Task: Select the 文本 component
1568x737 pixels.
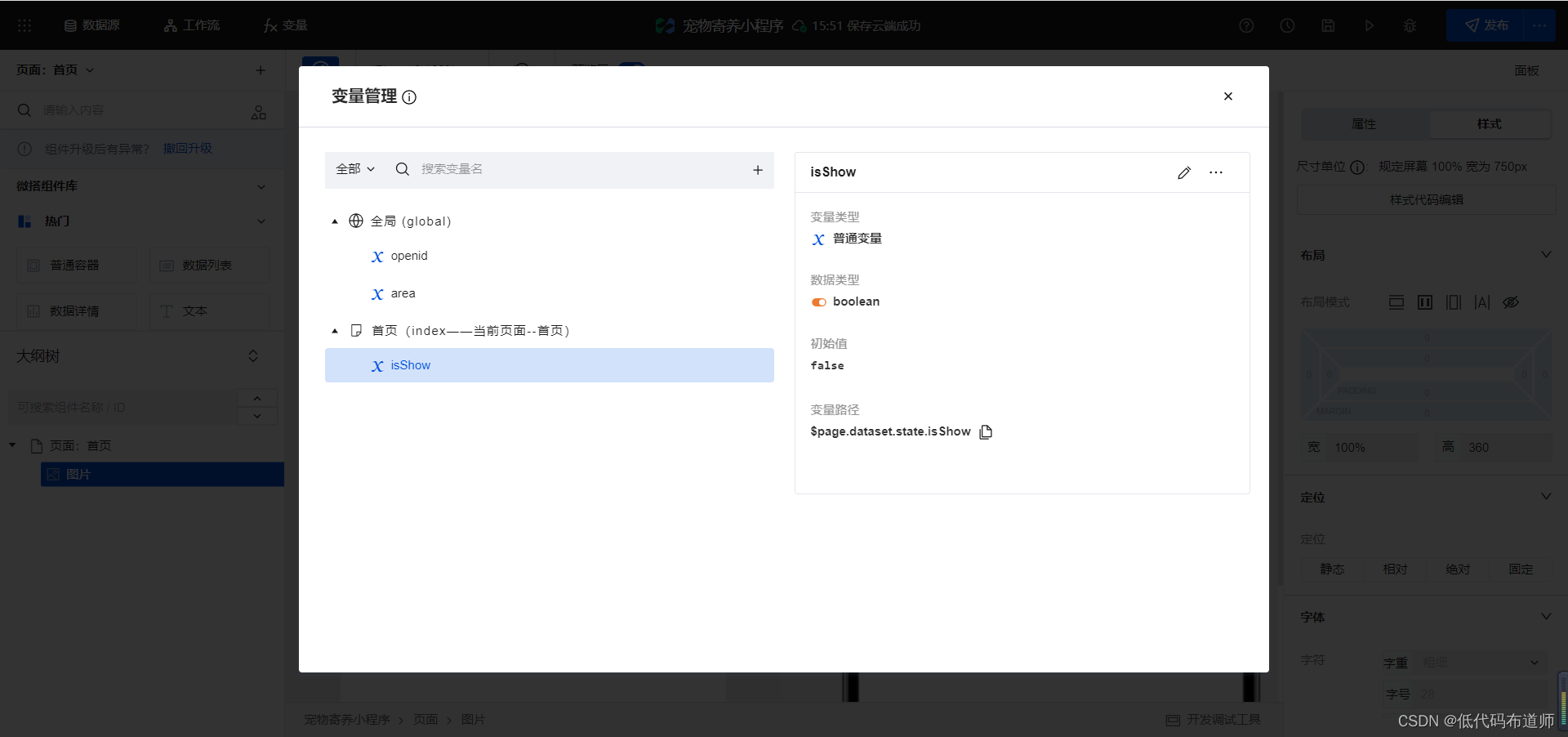Action: [x=209, y=311]
